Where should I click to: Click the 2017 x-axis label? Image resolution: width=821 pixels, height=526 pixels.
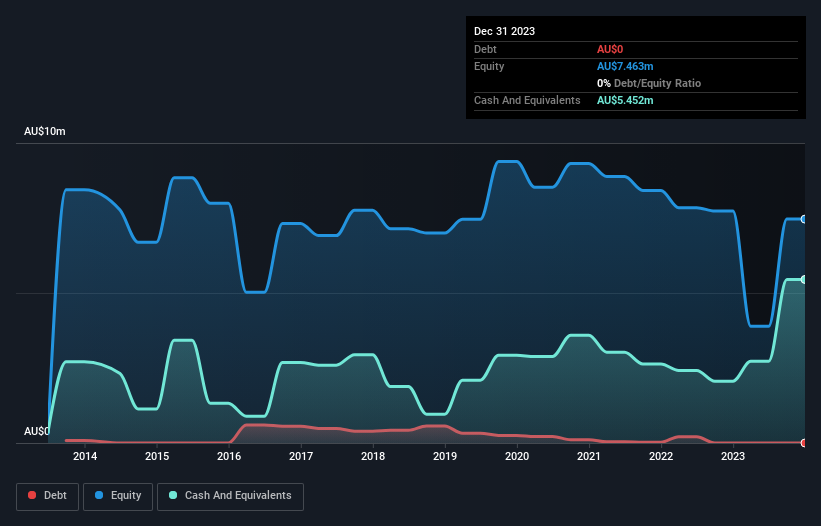301,456
